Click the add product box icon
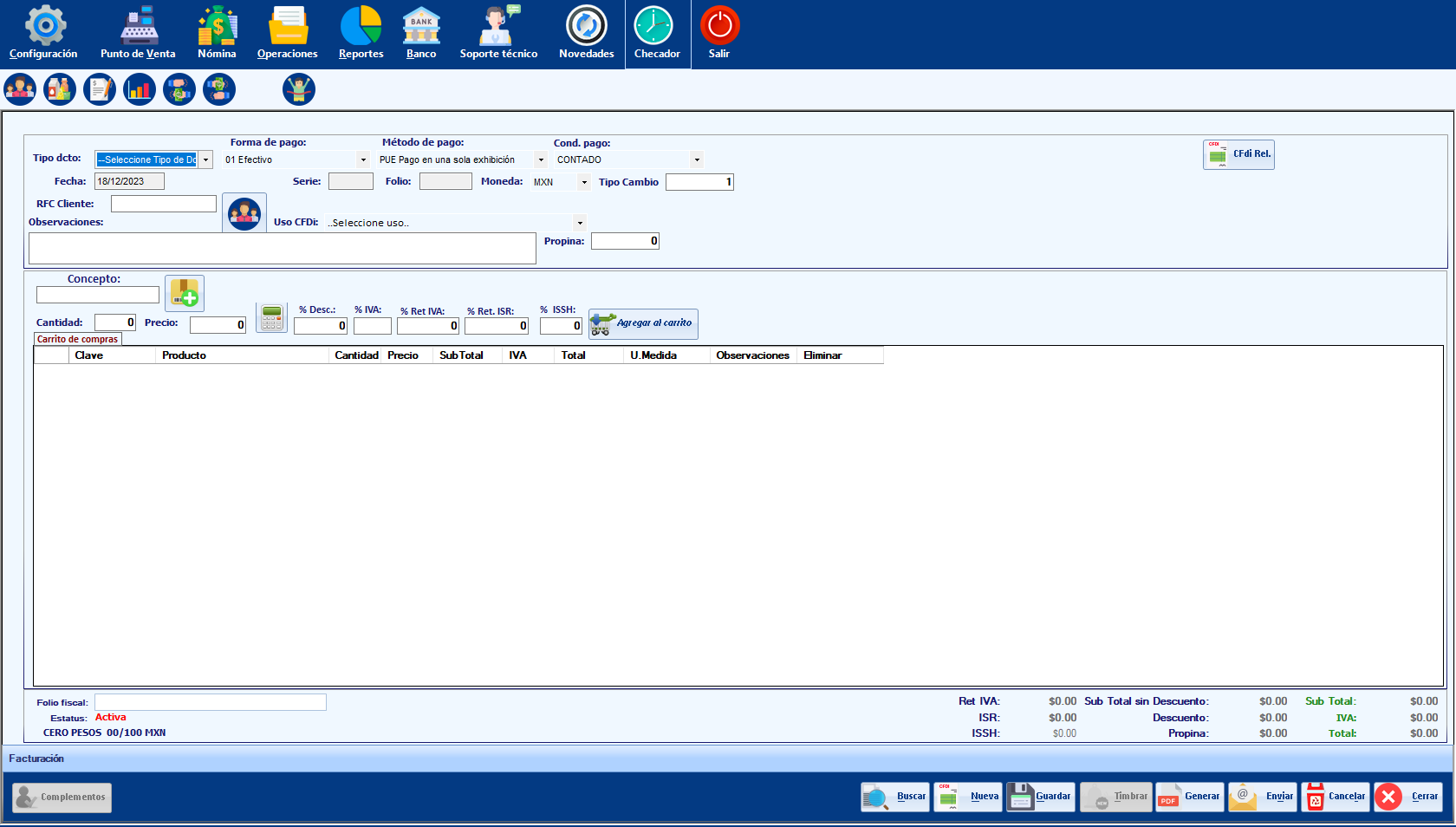Viewport: 1456px width, 827px height. pos(185,293)
